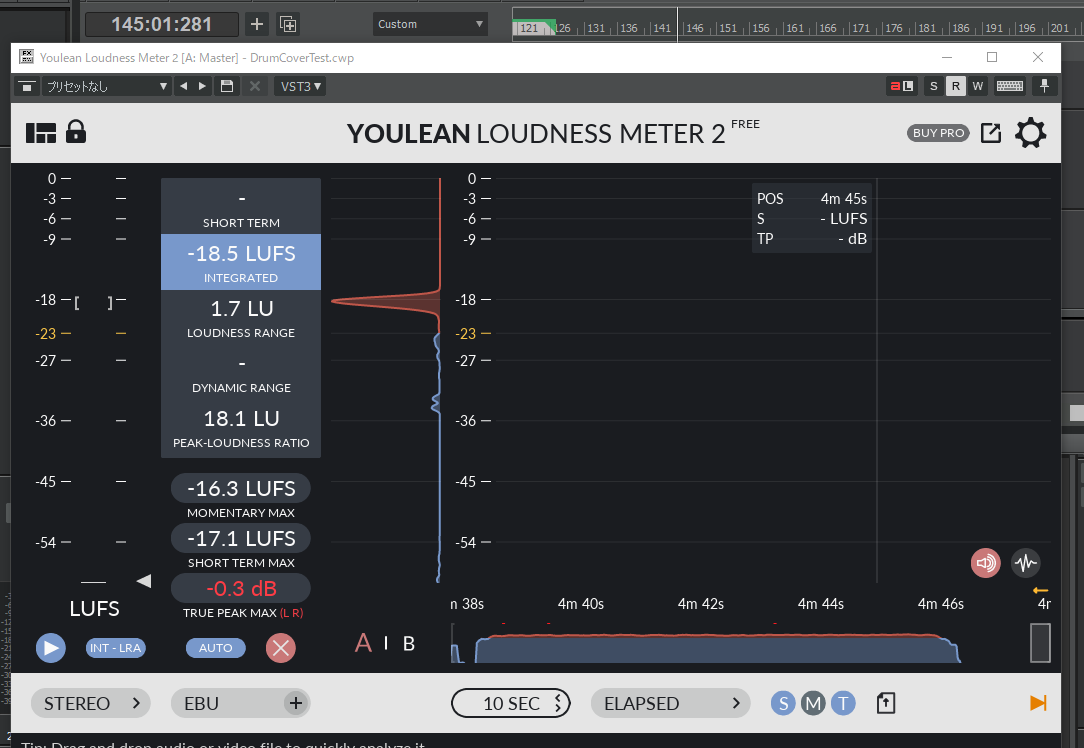Image resolution: width=1084 pixels, height=748 pixels.
Task: Click the next preset arrow
Action: coord(203,86)
